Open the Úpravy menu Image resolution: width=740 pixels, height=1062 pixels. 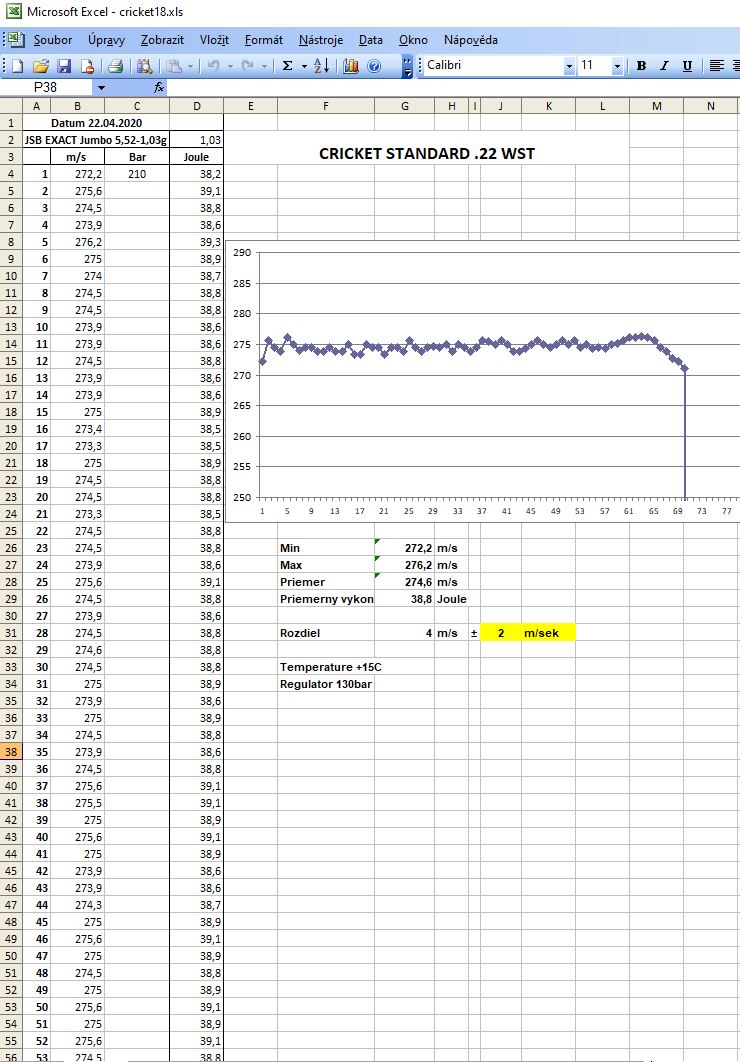click(x=106, y=40)
